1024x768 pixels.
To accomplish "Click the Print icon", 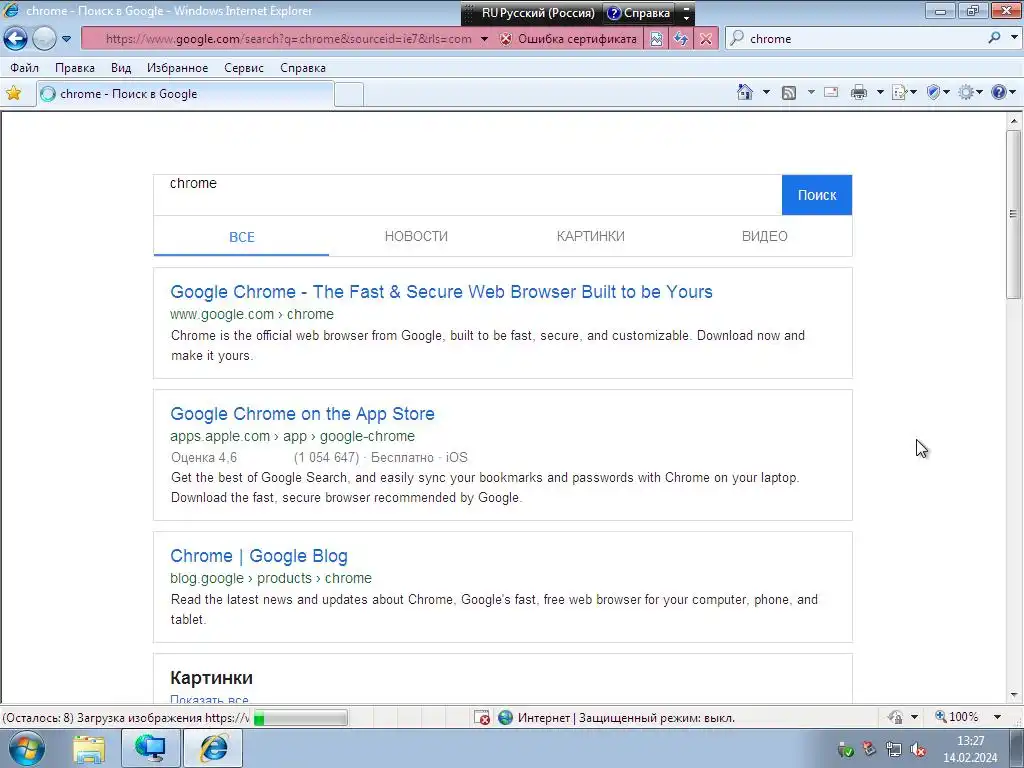I will [x=859, y=92].
